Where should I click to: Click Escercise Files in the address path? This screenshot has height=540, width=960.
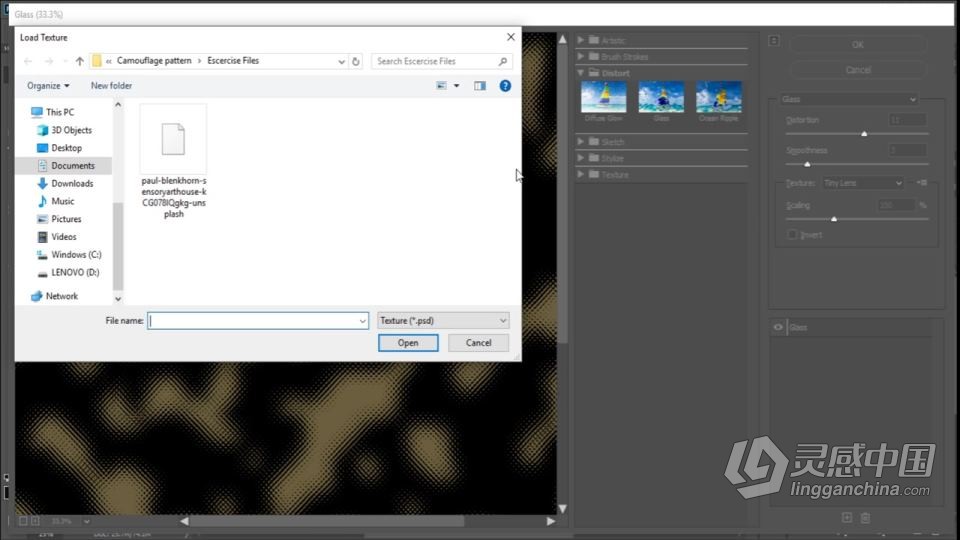pos(233,61)
